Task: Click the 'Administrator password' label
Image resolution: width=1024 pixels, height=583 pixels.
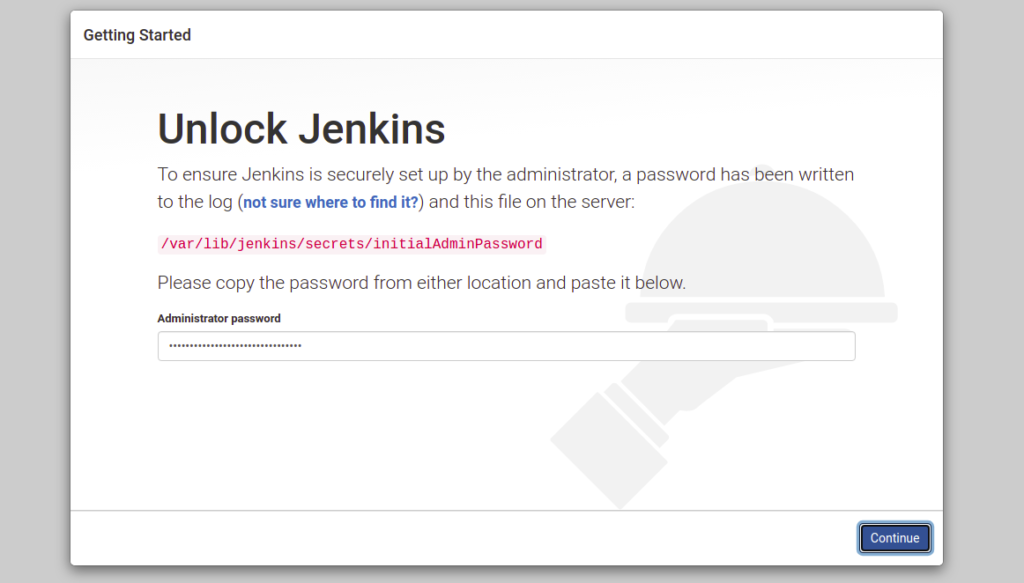Action: point(219,319)
